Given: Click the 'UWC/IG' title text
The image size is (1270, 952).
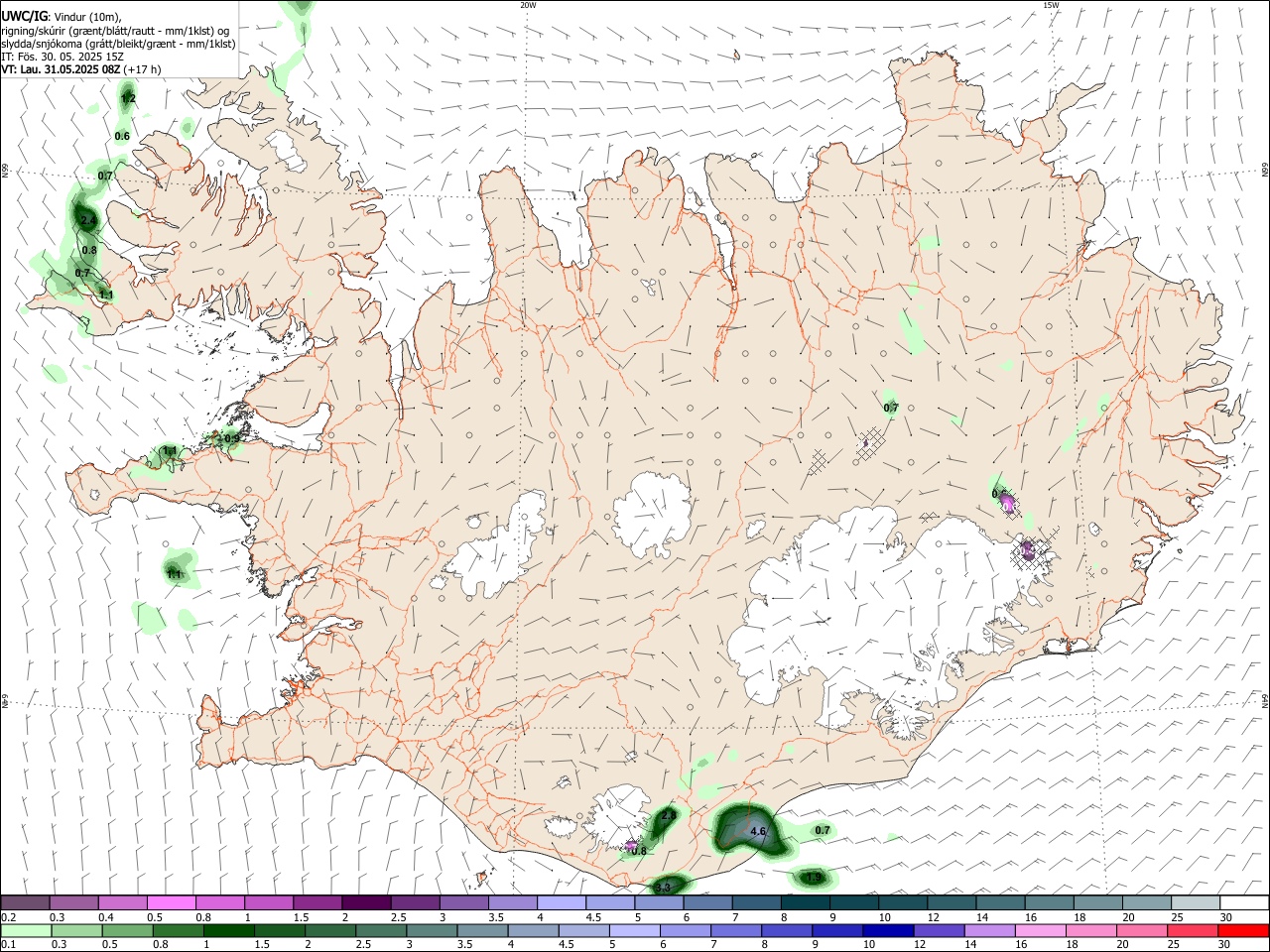Looking at the screenshot, I should (24, 17).
